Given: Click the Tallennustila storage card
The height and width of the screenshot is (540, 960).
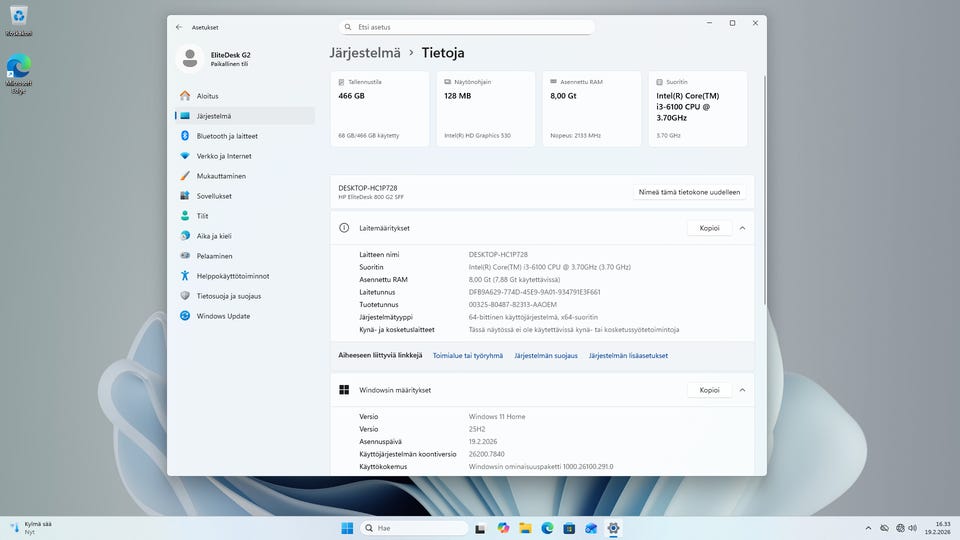Looking at the screenshot, I should 379,109.
